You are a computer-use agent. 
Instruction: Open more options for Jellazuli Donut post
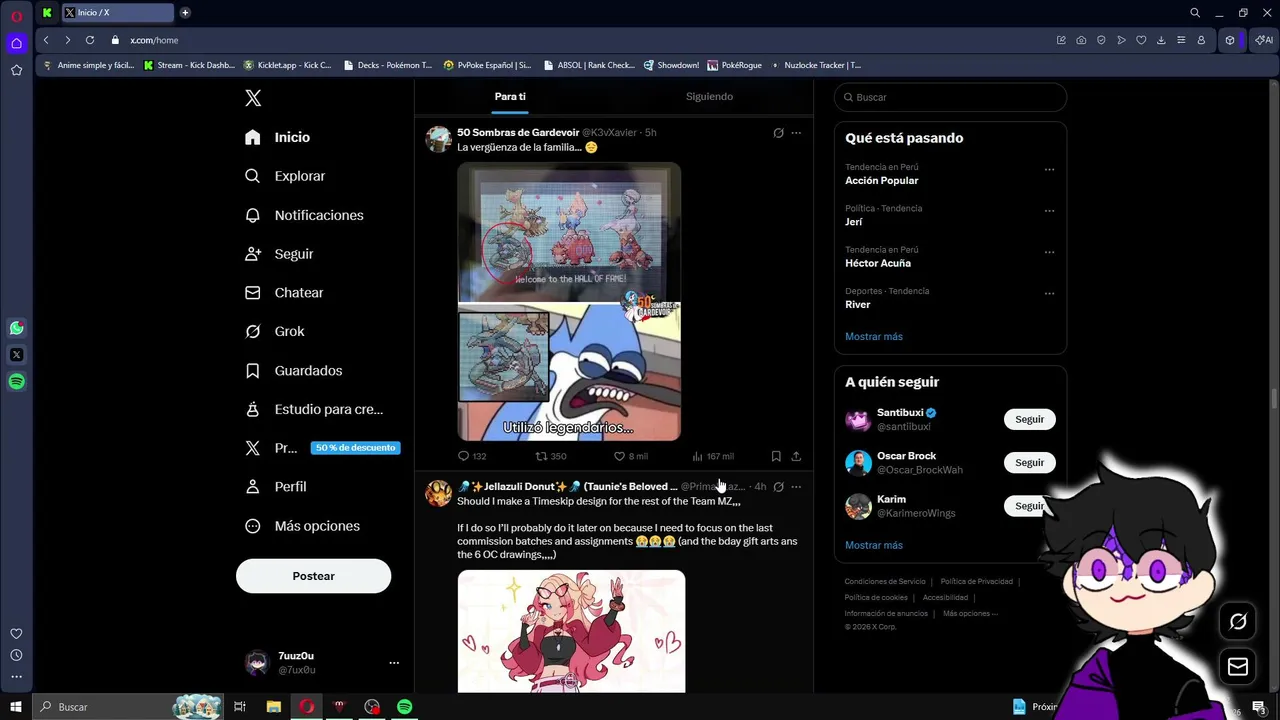(x=796, y=487)
